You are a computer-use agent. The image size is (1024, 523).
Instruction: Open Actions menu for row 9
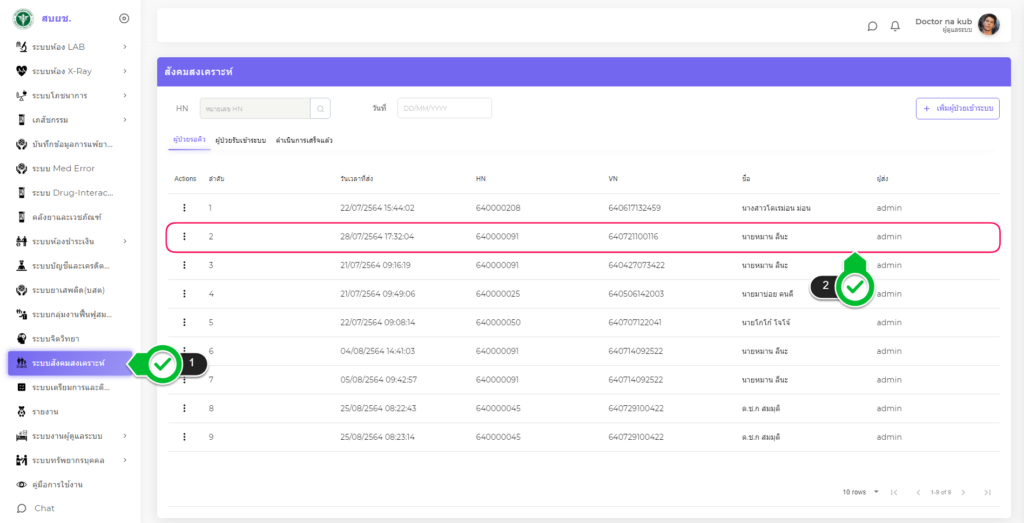tap(184, 437)
